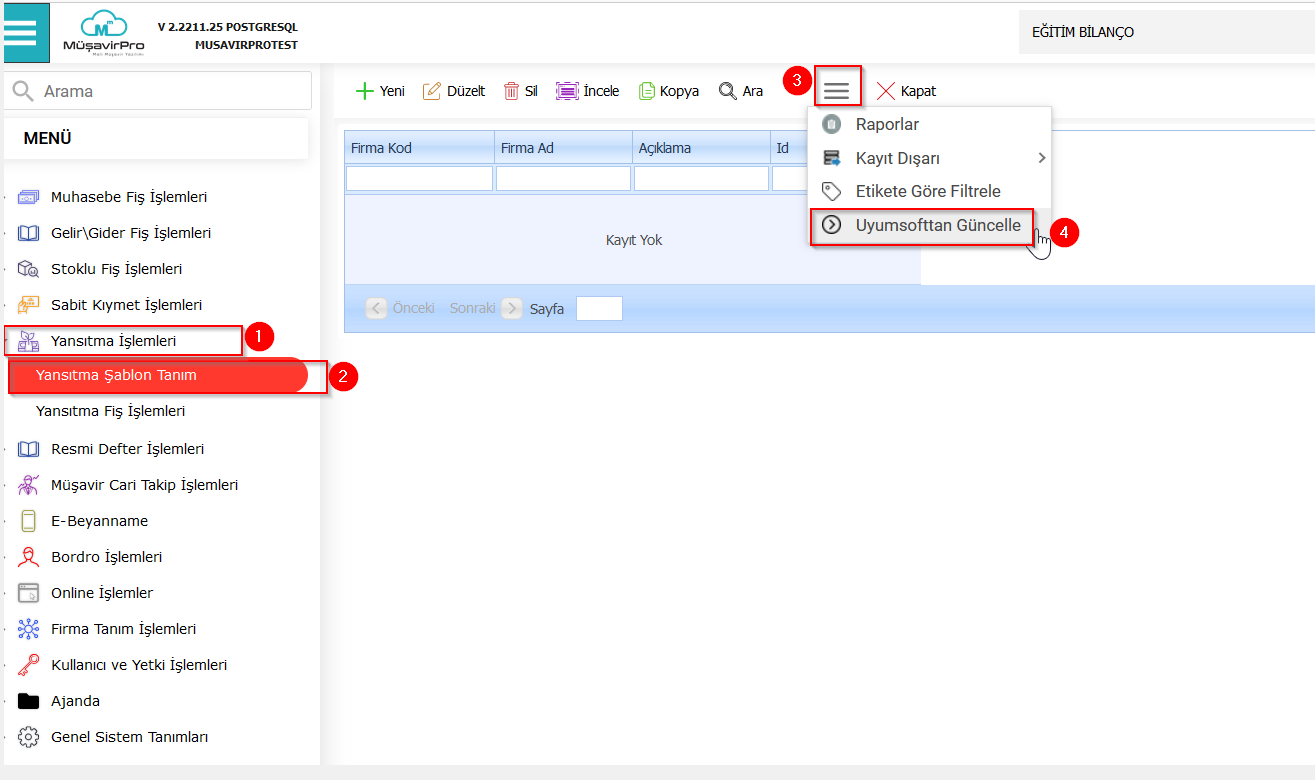This screenshot has width=1315, height=780.
Task: Sort by Firma Ad column header
Action: [563, 148]
